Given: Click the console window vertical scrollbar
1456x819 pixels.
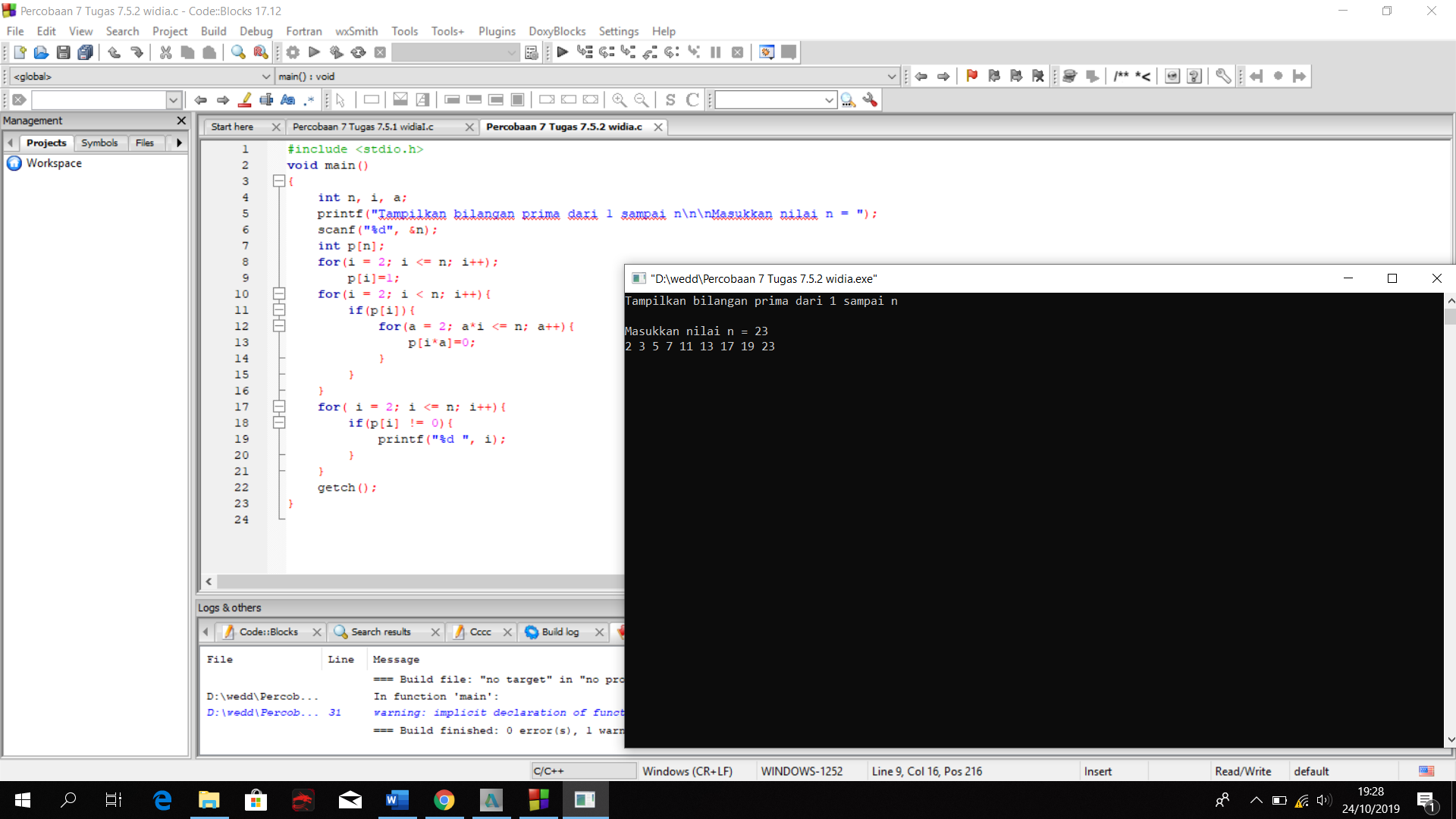Looking at the screenshot, I should (x=1450, y=522).
